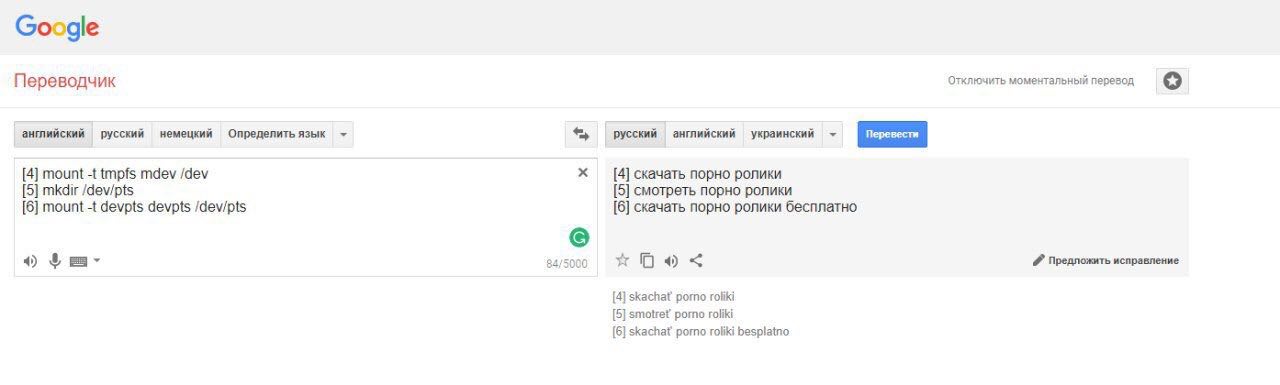Swap source and target languages

[x=581, y=134]
